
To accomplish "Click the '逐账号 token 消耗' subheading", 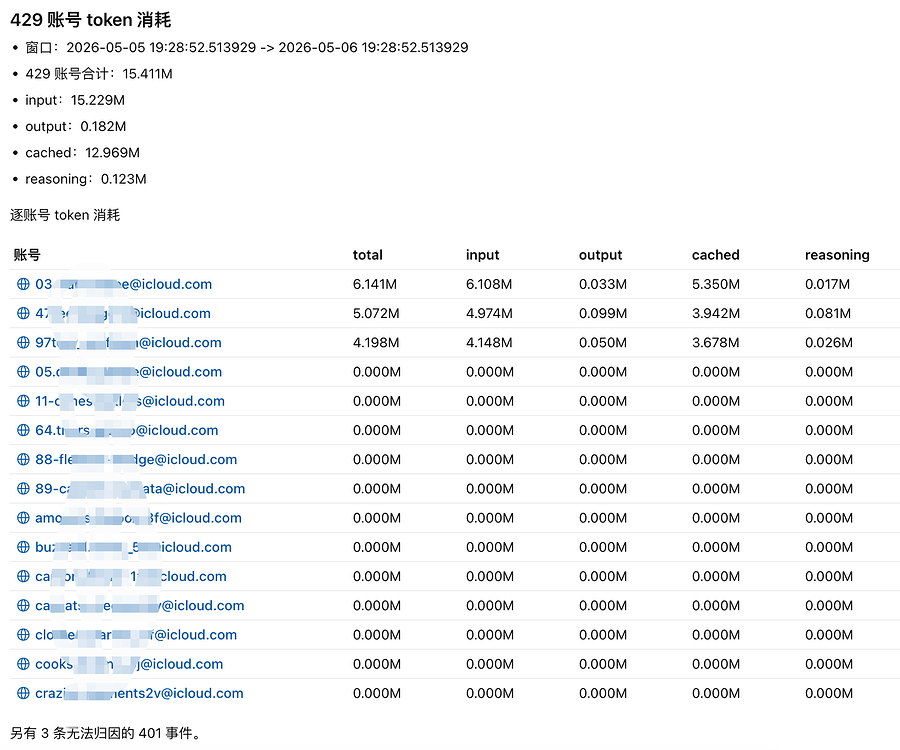I will tap(65, 215).
